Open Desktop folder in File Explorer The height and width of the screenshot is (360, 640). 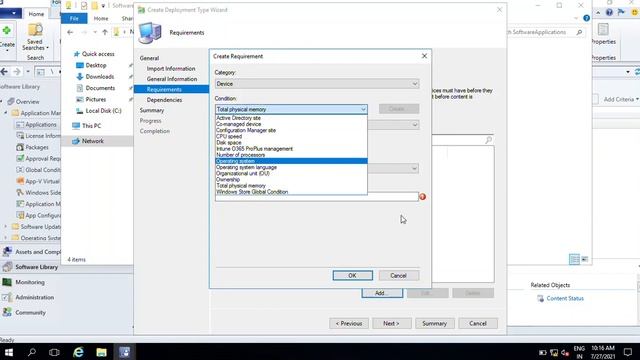click(96, 65)
